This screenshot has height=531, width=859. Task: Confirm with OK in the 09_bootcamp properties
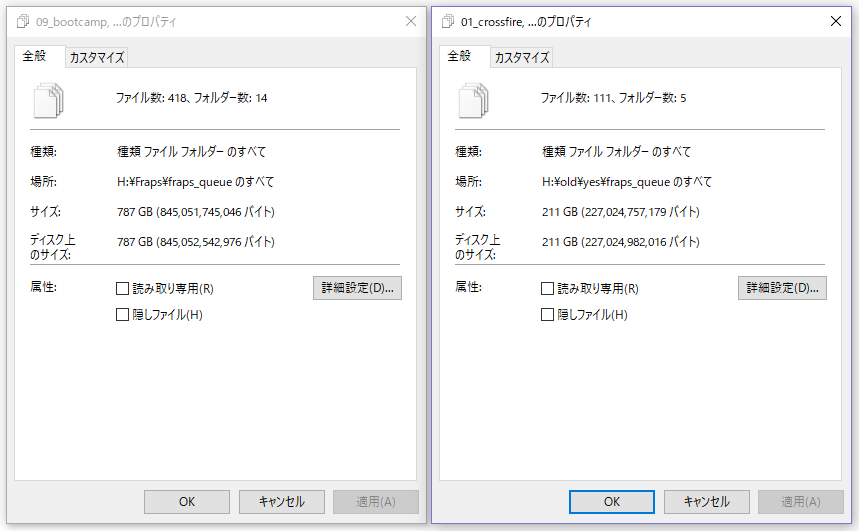pyautogui.click(x=187, y=502)
